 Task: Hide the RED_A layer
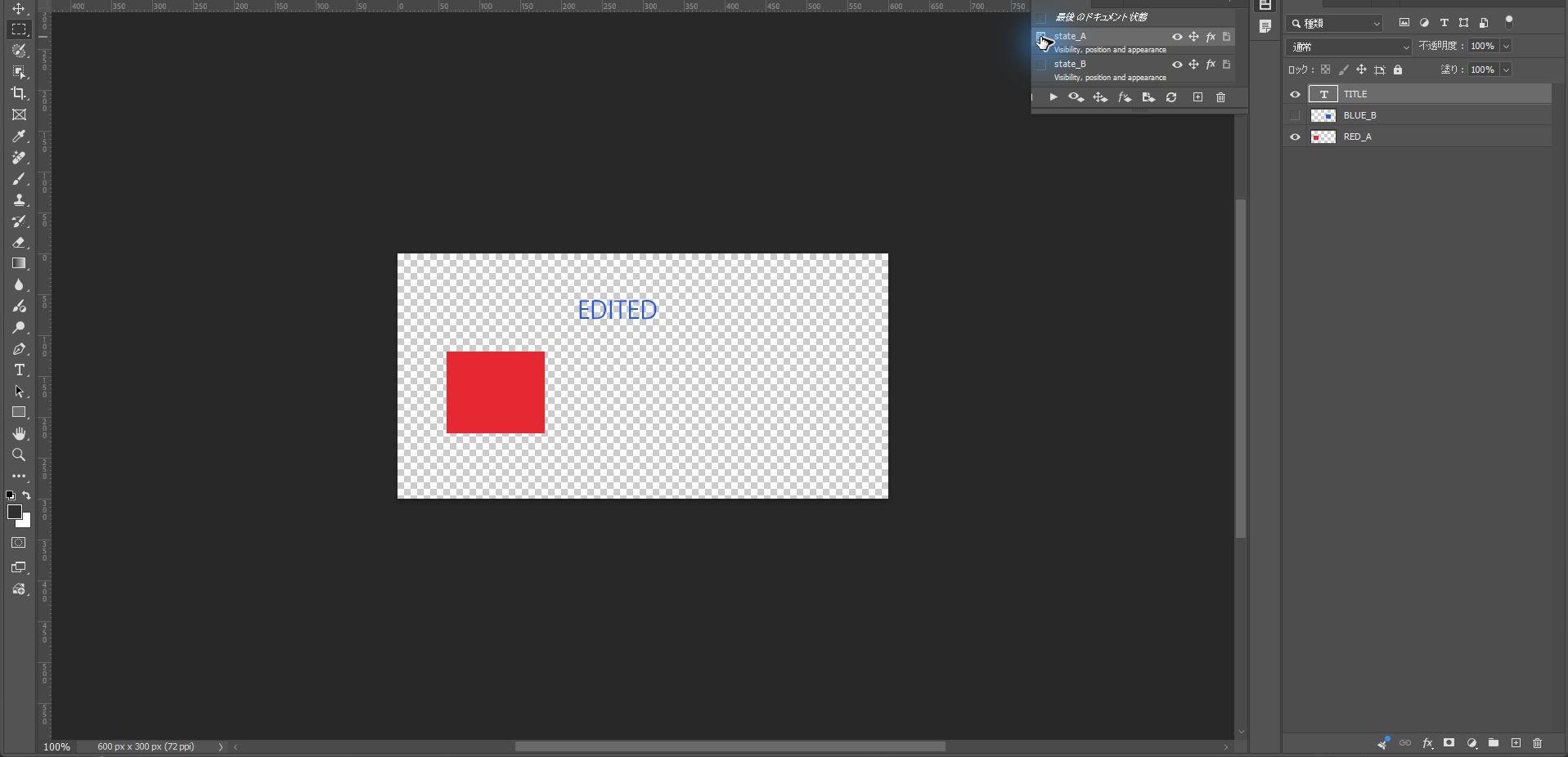coord(1295,137)
